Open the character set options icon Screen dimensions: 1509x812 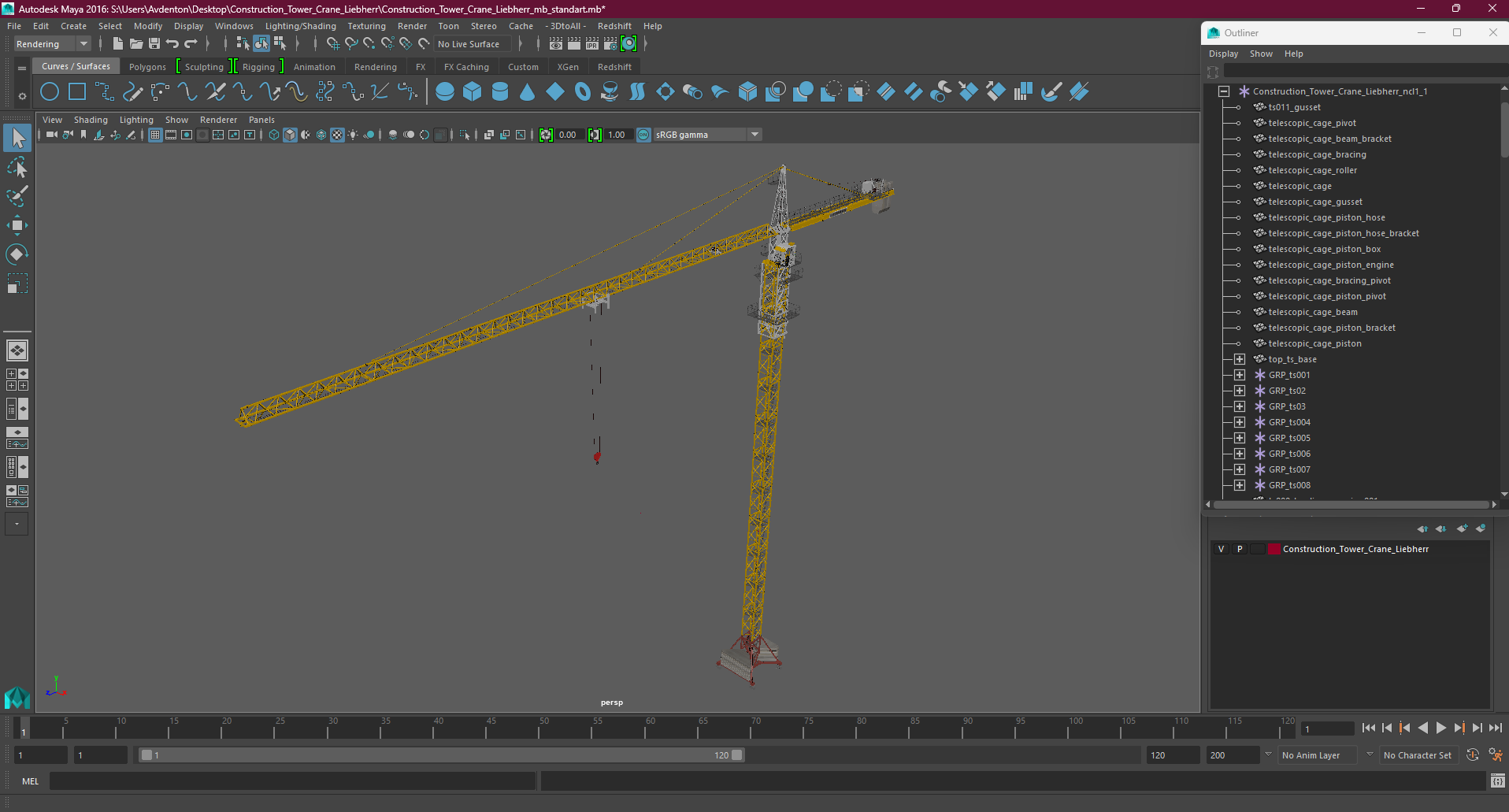click(x=1496, y=755)
